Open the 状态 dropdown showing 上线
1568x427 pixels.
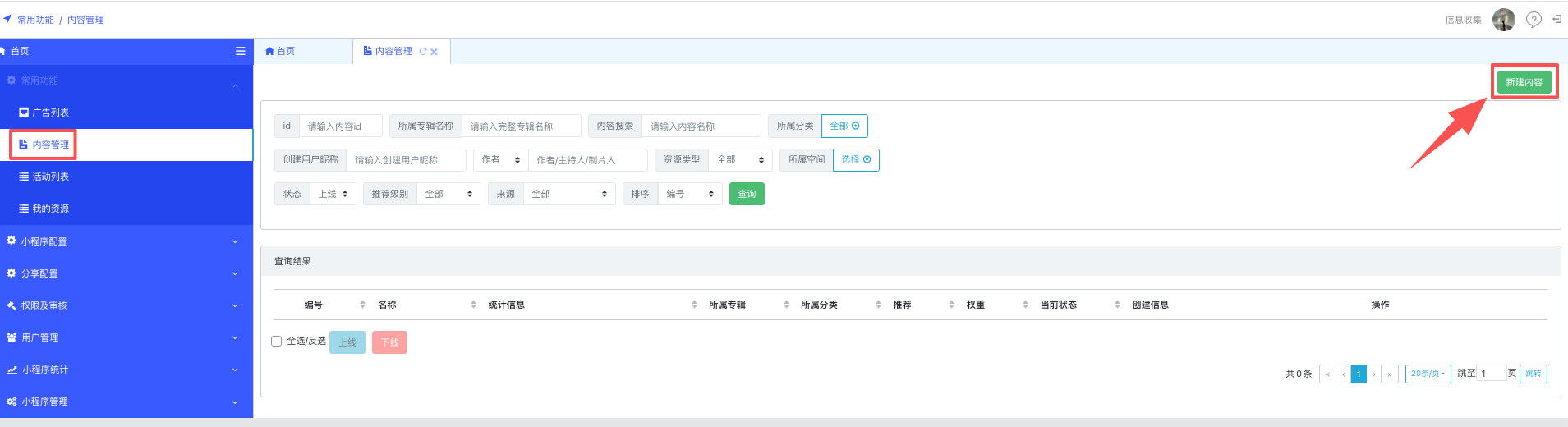point(333,194)
